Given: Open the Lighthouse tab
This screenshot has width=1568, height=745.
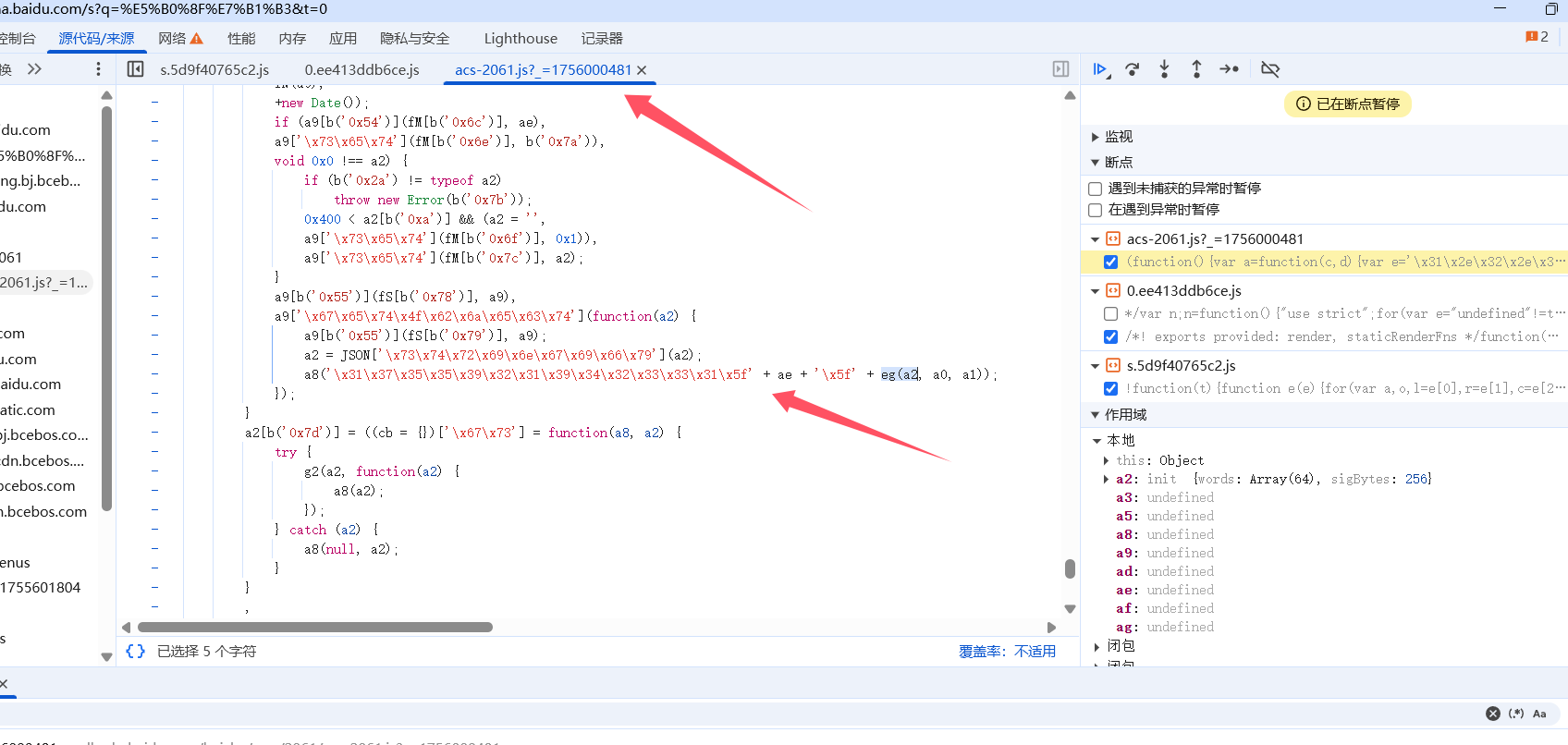Looking at the screenshot, I should click(x=521, y=39).
